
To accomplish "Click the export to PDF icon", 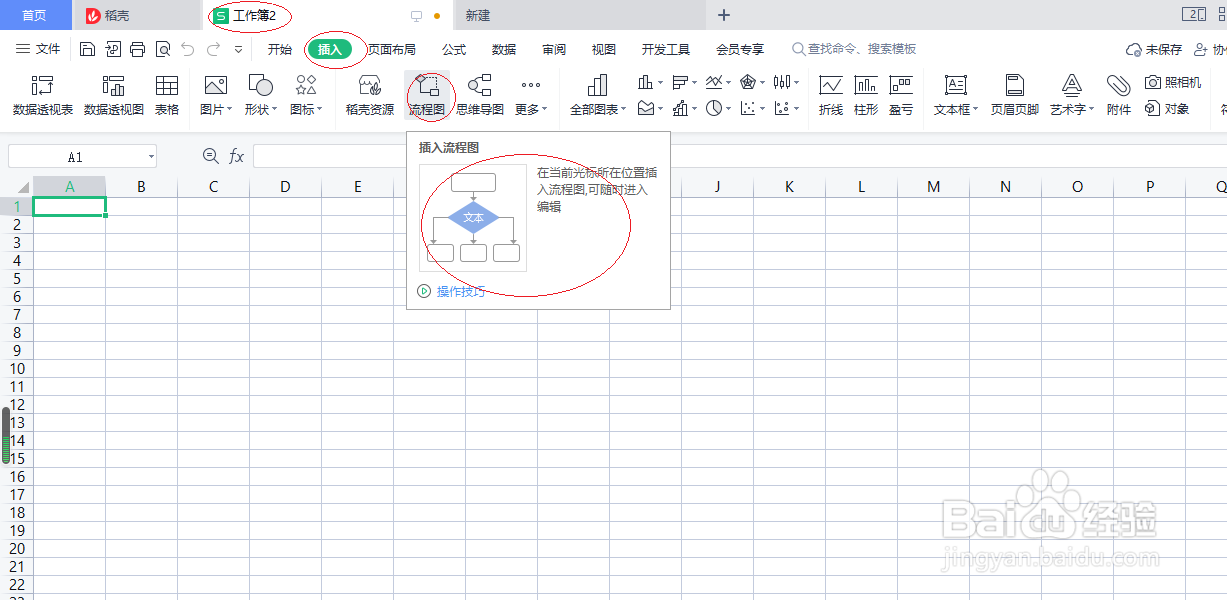I will [x=113, y=49].
